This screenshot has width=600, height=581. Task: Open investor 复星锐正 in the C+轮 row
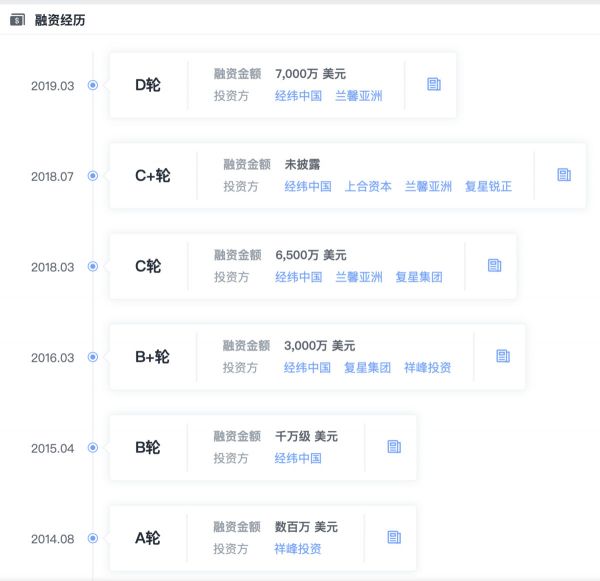tap(488, 186)
